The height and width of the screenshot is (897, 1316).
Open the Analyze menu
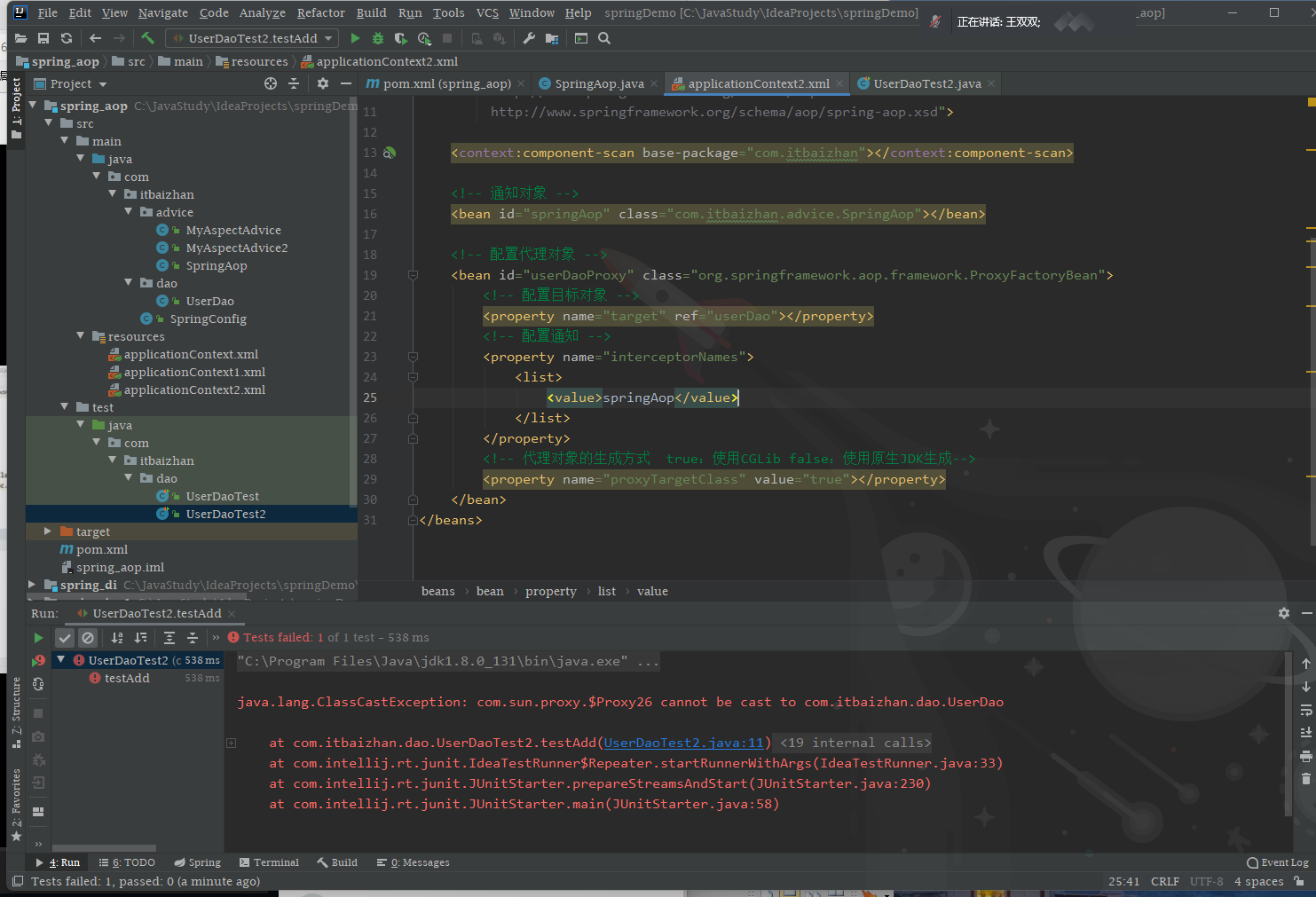click(262, 12)
